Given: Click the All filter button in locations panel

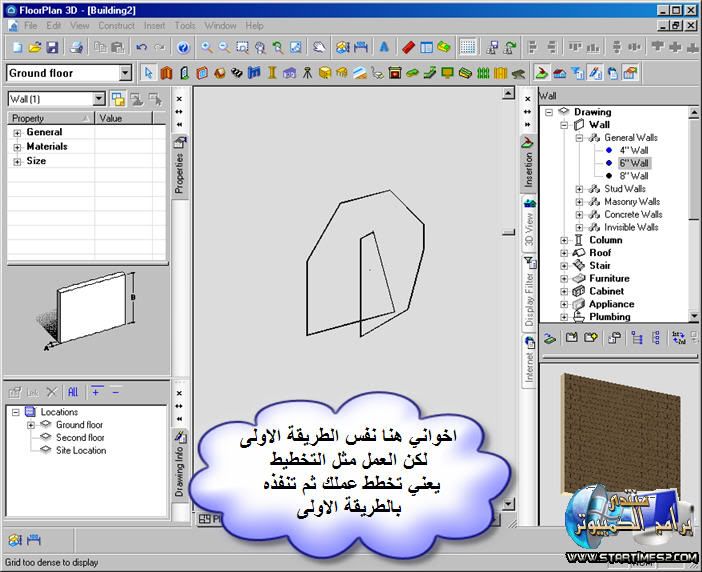Looking at the screenshot, I should (73, 393).
